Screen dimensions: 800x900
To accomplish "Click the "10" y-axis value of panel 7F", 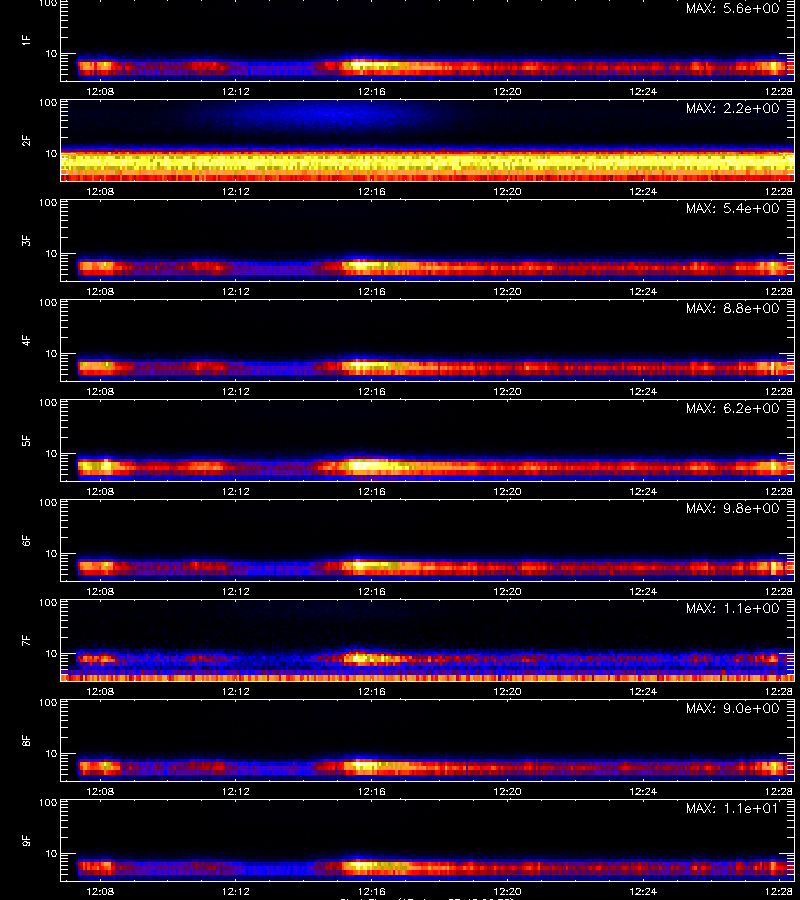I will click(x=51, y=654).
